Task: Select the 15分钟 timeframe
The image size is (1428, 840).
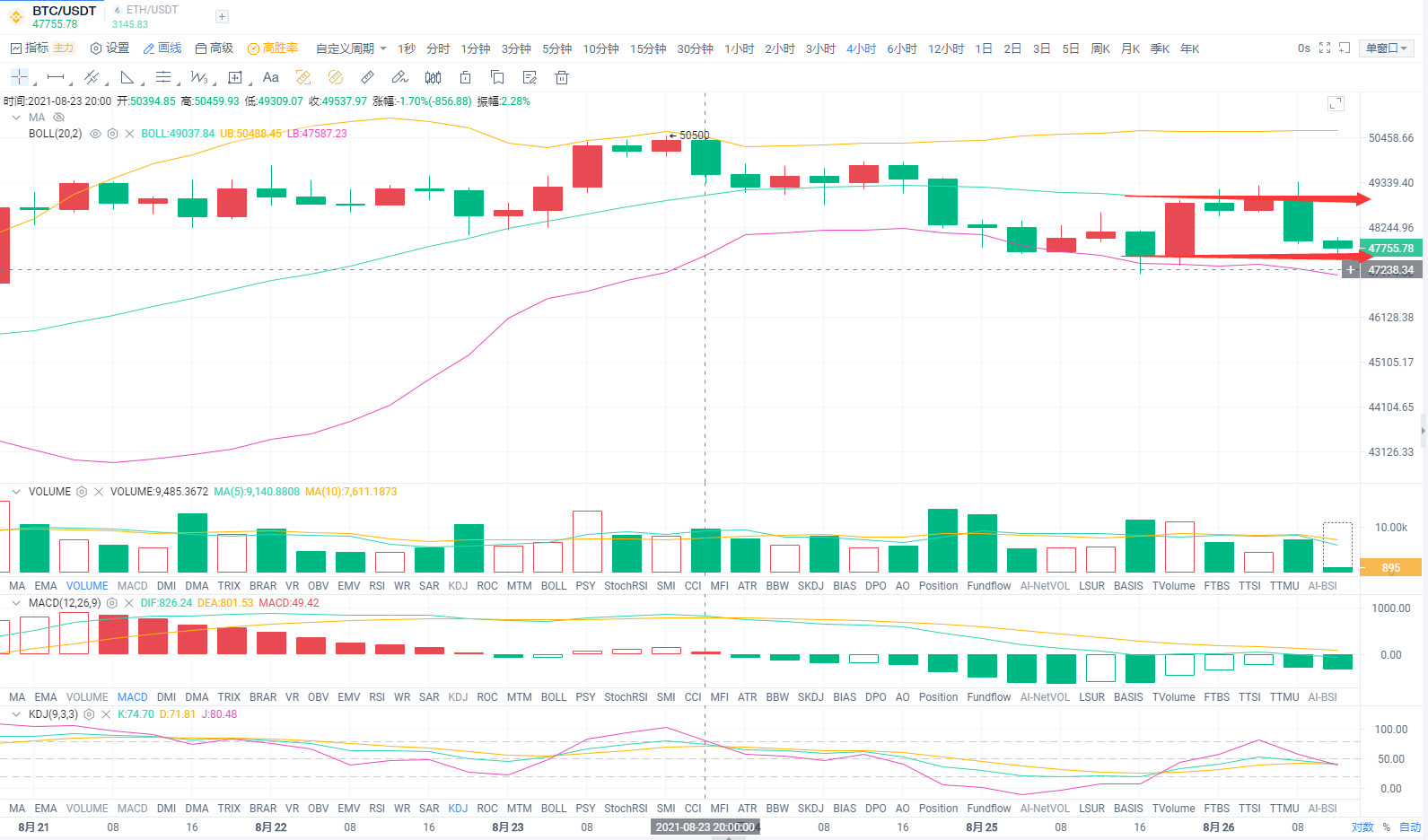Action: click(x=648, y=48)
